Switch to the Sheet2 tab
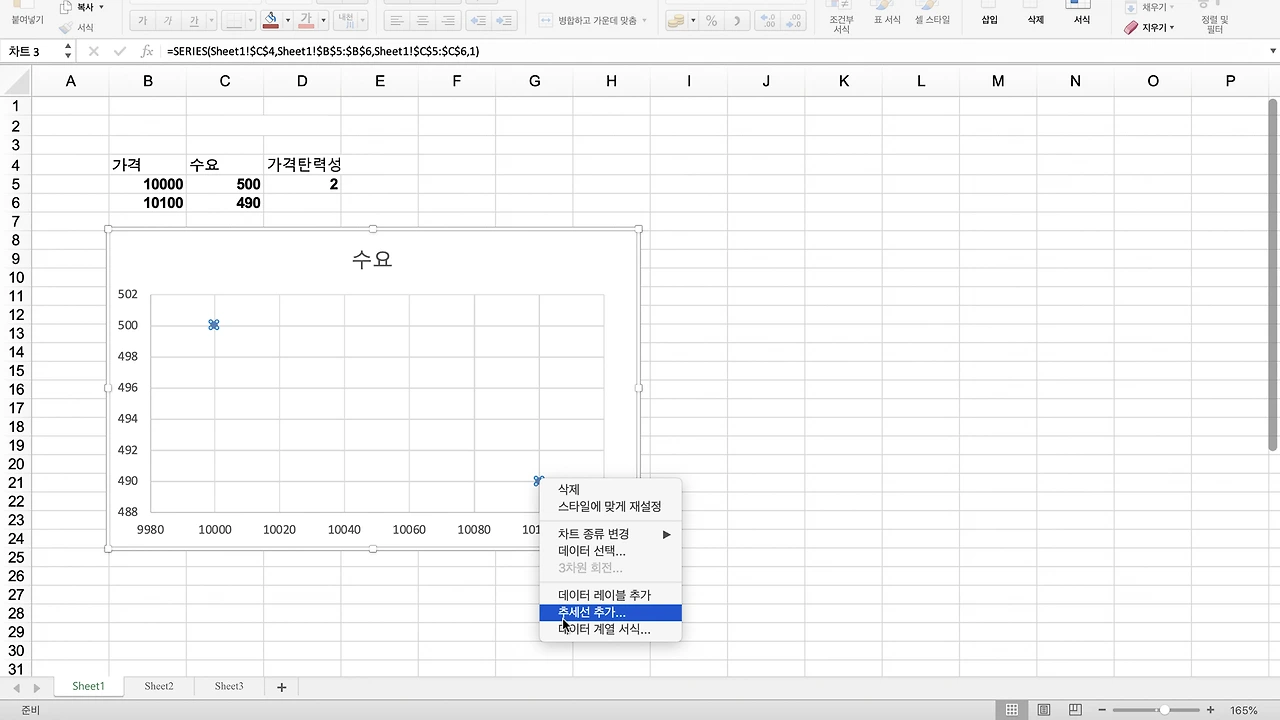Screen dimensions: 1280x720 tap(158, 686)
